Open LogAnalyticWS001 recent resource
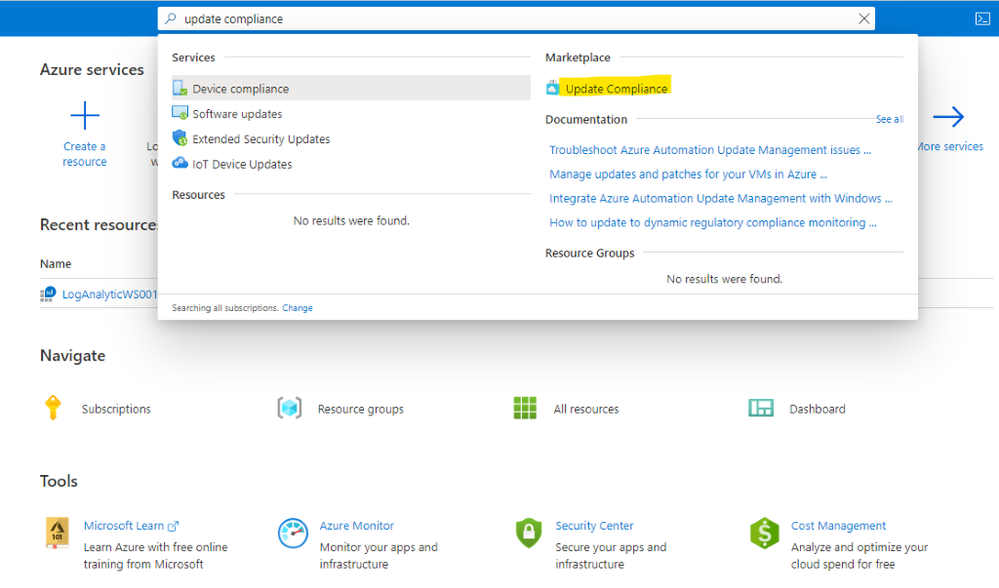999x588 pixels. tap(109, 294)
